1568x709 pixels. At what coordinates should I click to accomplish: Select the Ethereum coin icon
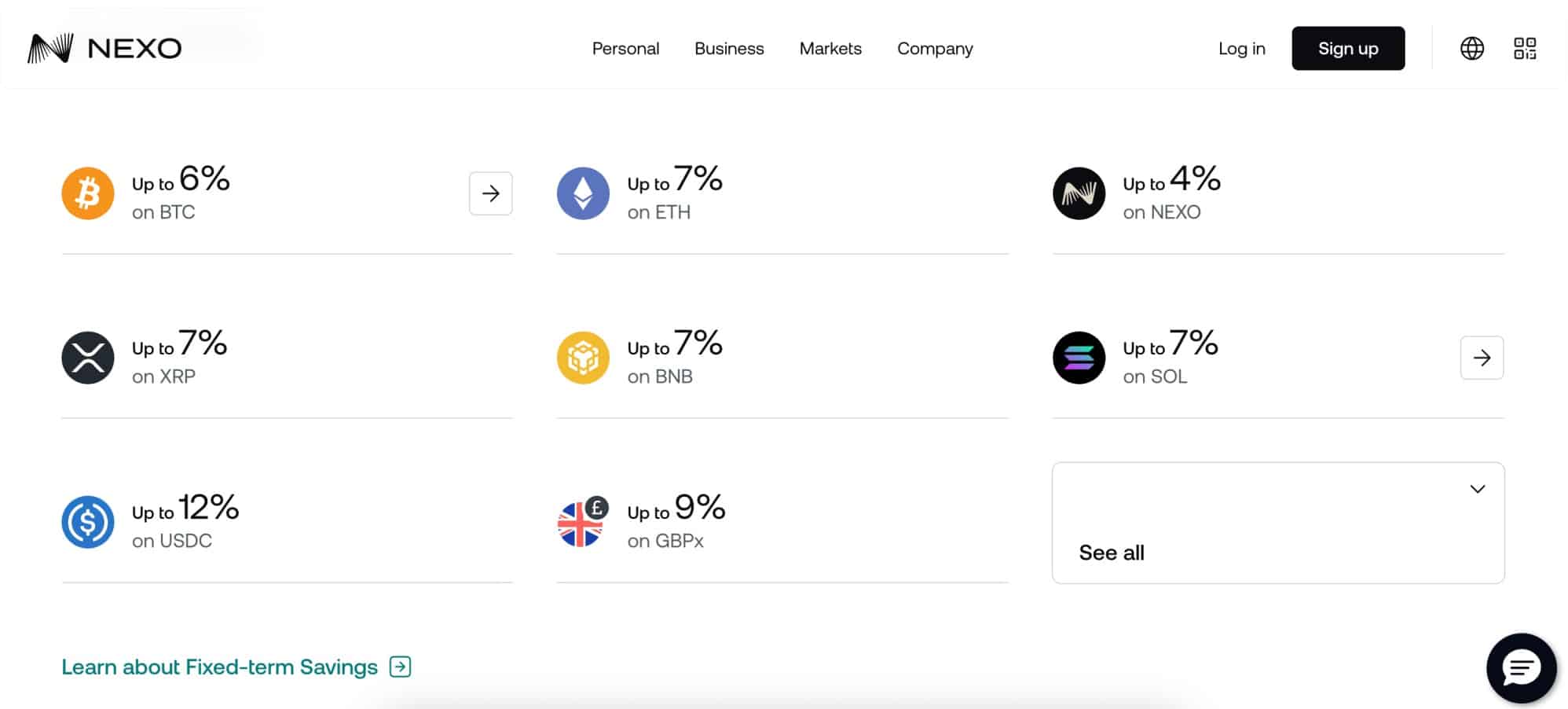click(584, 193)
